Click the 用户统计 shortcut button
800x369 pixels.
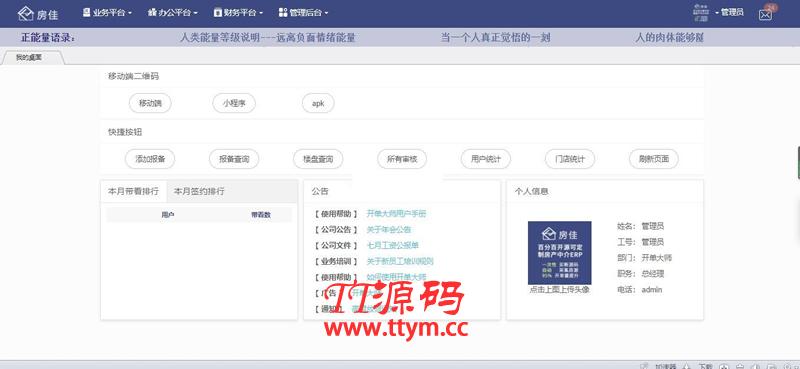tap(486, 159)
